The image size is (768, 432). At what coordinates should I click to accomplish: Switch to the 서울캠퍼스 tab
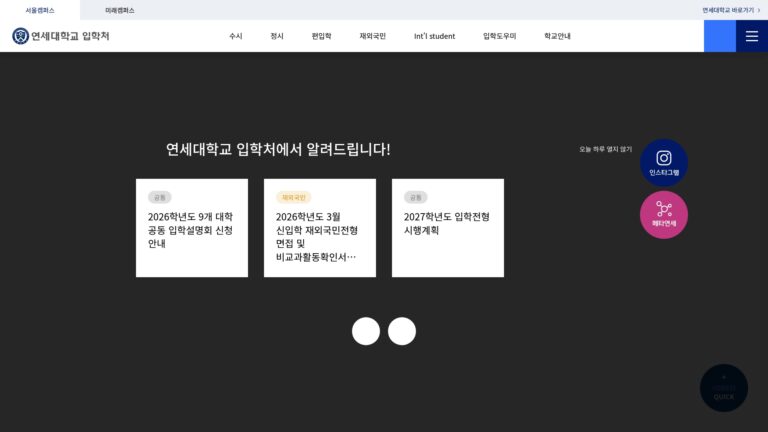tap(40, 10)
